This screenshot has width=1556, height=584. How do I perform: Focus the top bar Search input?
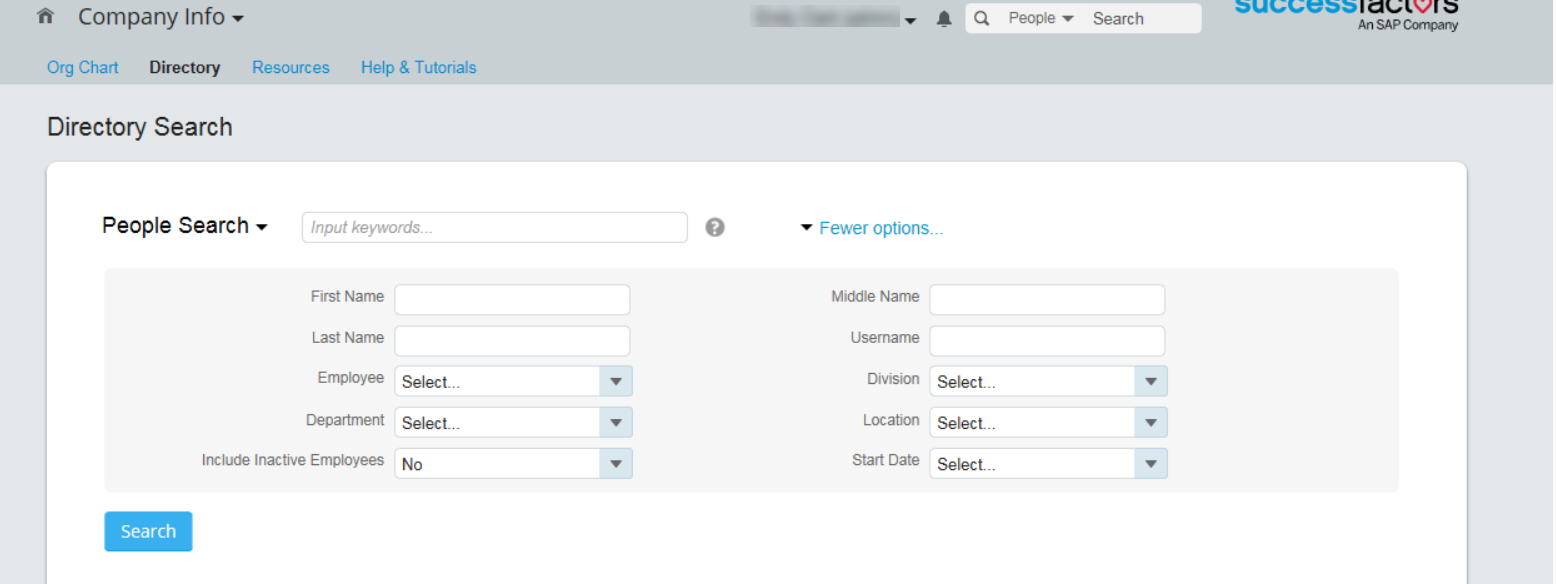pyautogui.click(x=1142, y=18)
